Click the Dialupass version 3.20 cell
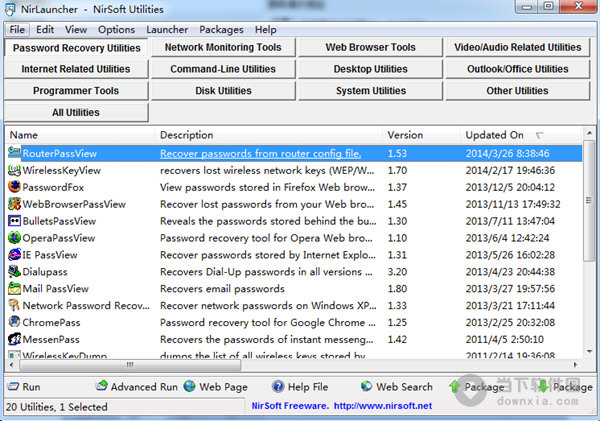600x421 pixels. click(x=397, y=272)
